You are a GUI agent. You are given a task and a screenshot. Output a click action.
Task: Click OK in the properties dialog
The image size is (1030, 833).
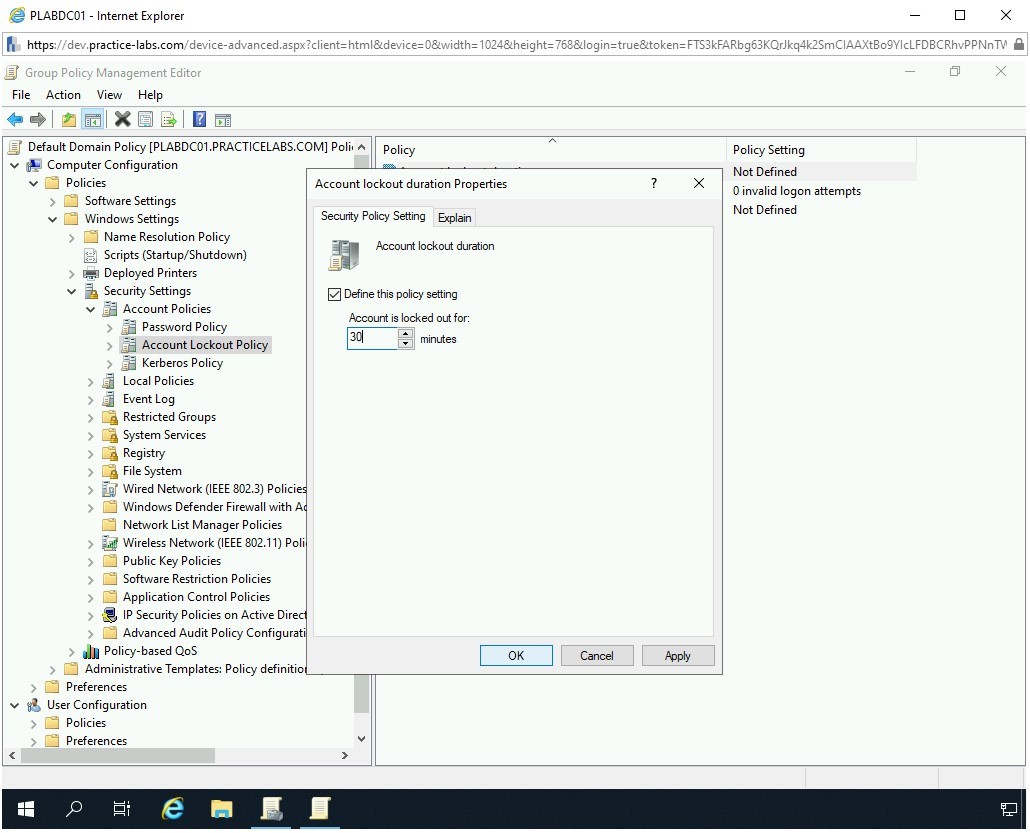pos(516,656)
